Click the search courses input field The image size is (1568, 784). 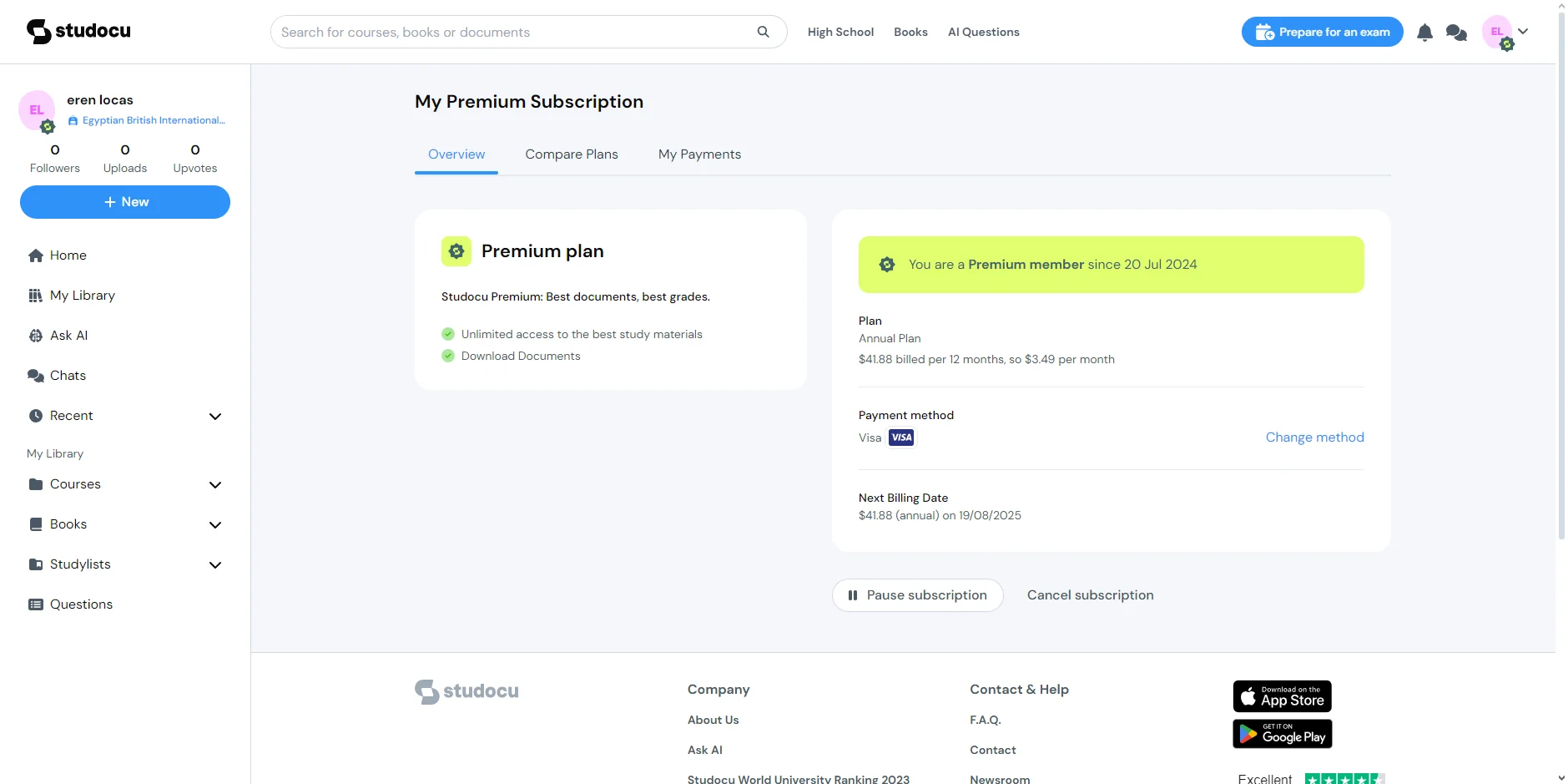[x=513, y=32]
